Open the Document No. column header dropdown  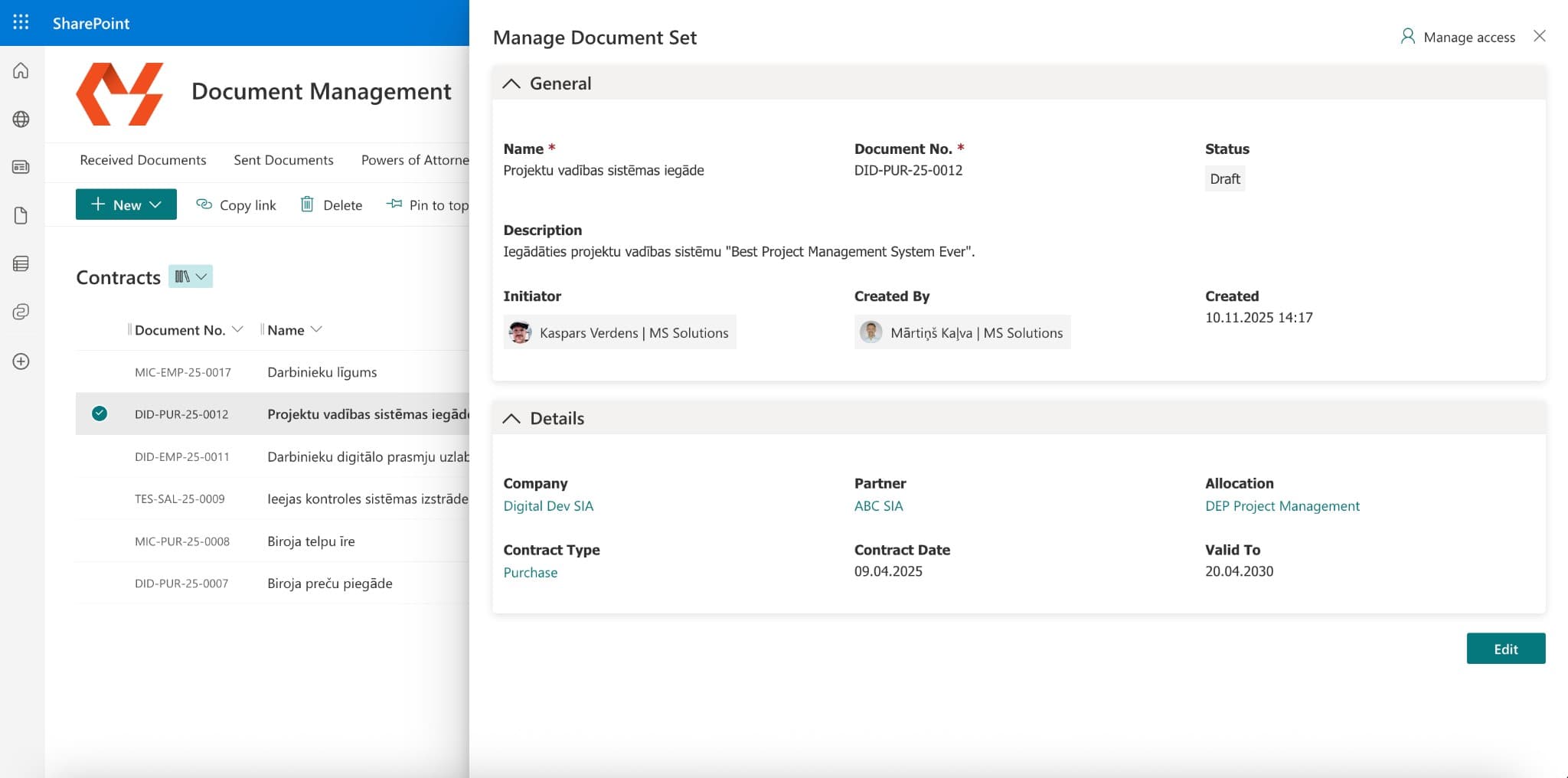237,329
